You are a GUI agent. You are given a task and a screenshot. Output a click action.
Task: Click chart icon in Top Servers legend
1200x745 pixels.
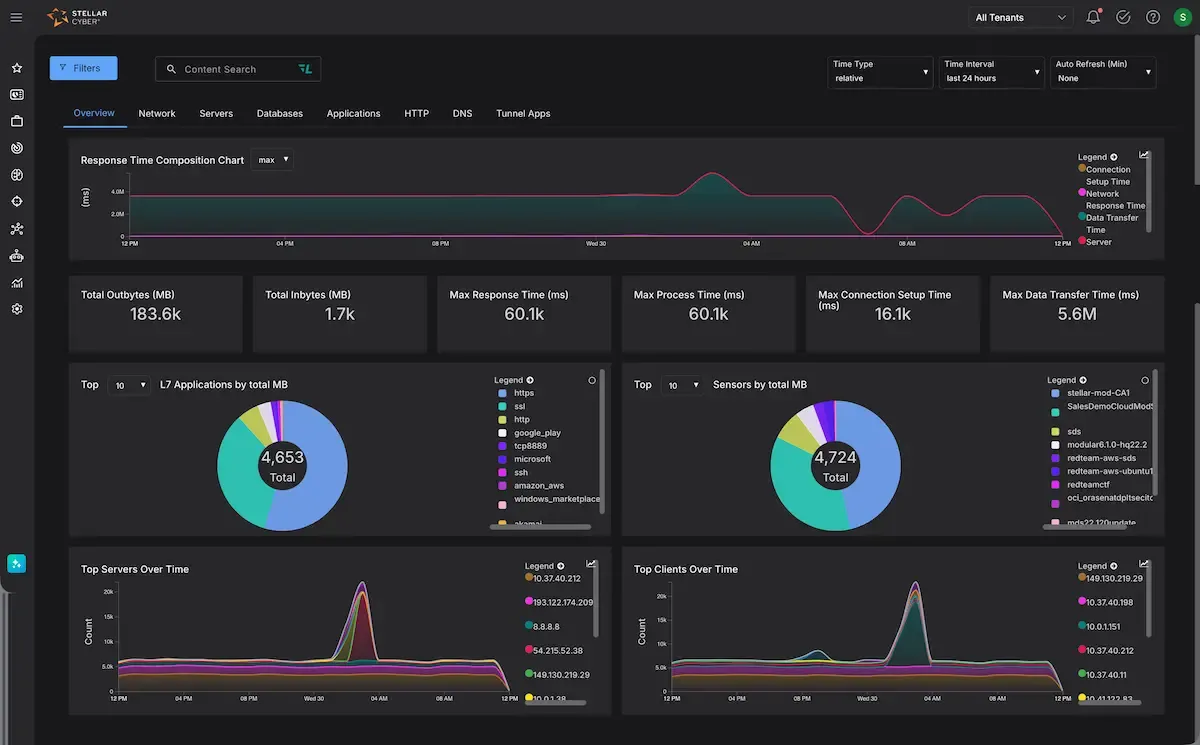point(592,565)
